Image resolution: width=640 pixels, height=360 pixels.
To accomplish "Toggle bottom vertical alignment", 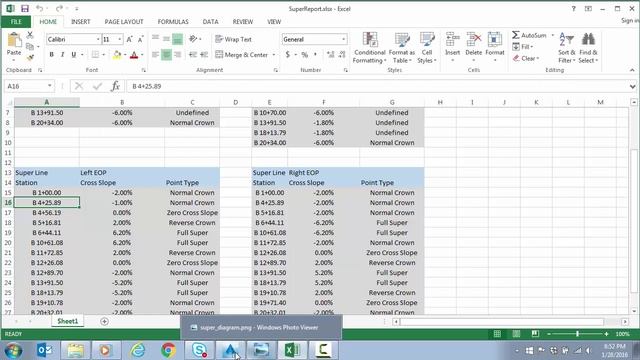I will pos(178,39).
